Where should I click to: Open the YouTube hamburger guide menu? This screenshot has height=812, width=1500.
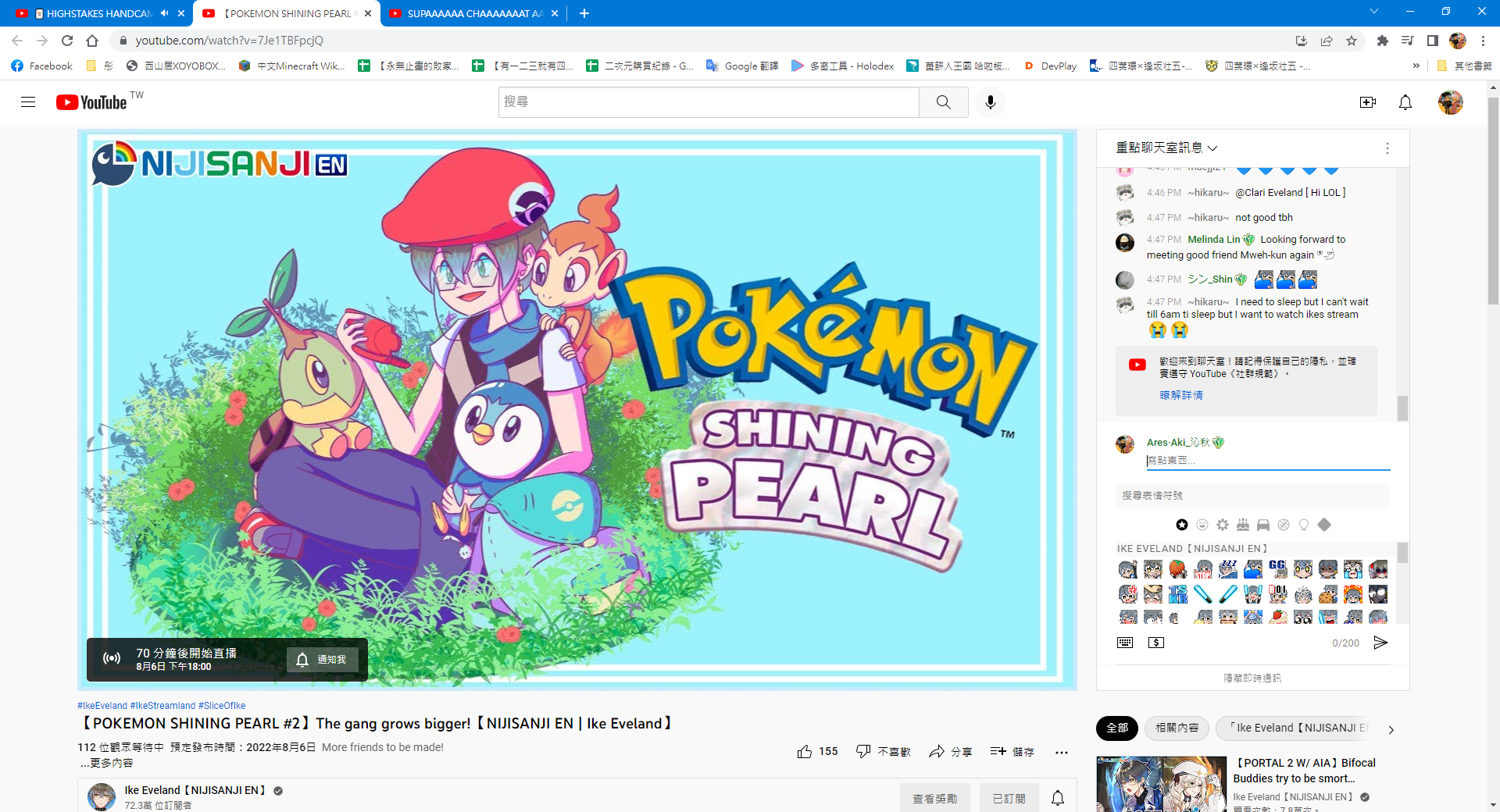[x=28, y=102]
